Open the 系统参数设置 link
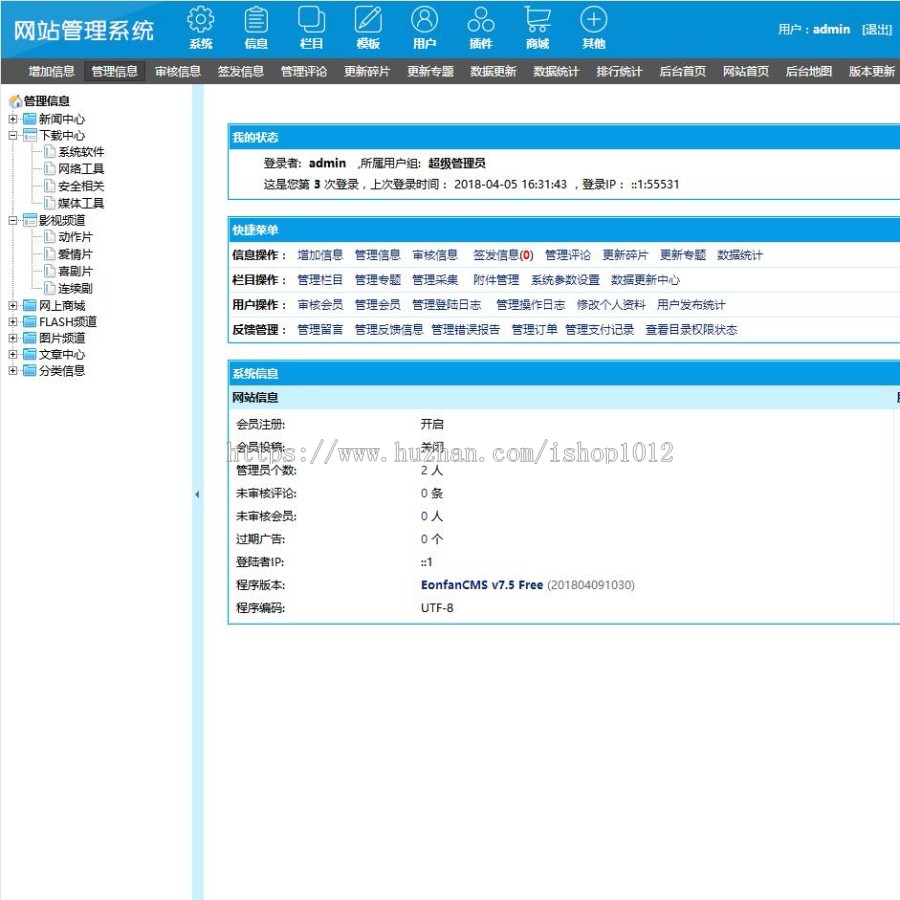This screenshot has width=900, height=900. (x=565, y=280)
